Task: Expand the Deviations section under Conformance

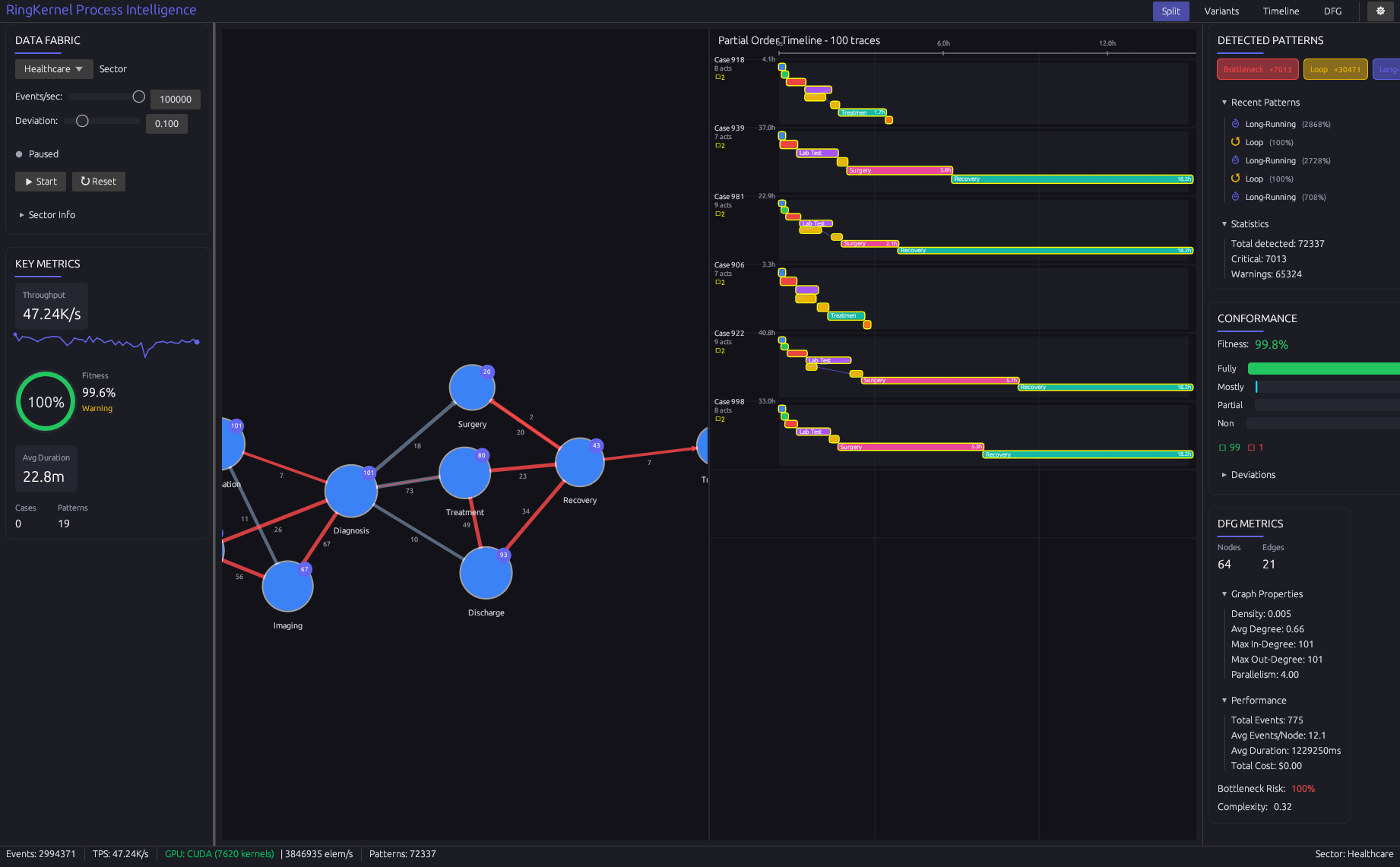Action: coord(1247,474)
